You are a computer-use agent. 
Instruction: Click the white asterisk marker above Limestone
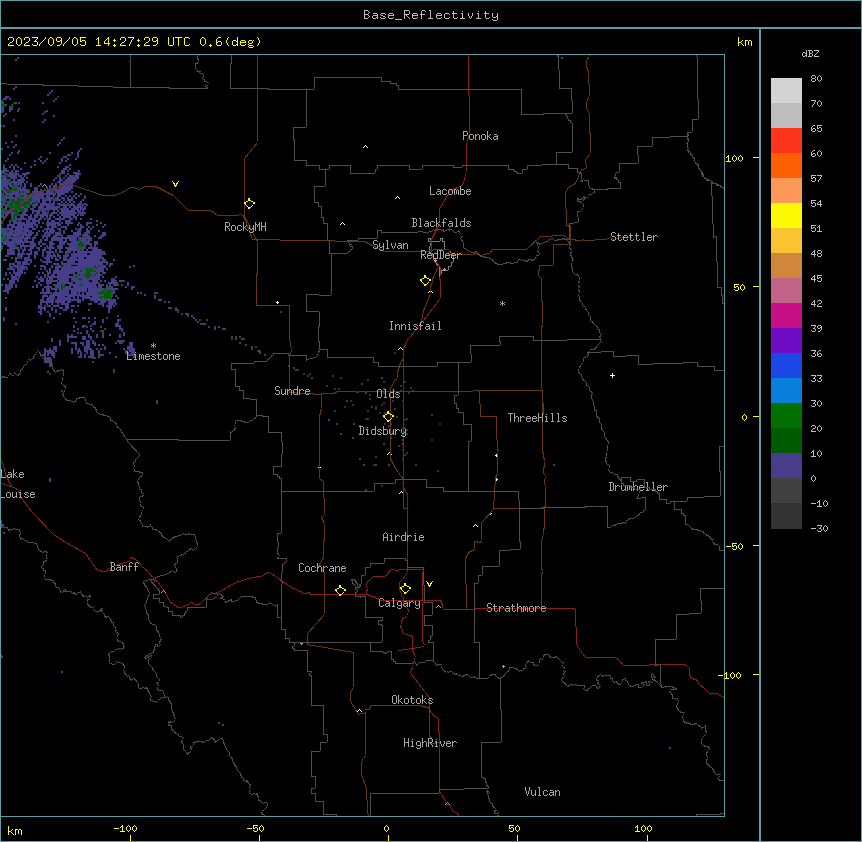coord(153,346)
